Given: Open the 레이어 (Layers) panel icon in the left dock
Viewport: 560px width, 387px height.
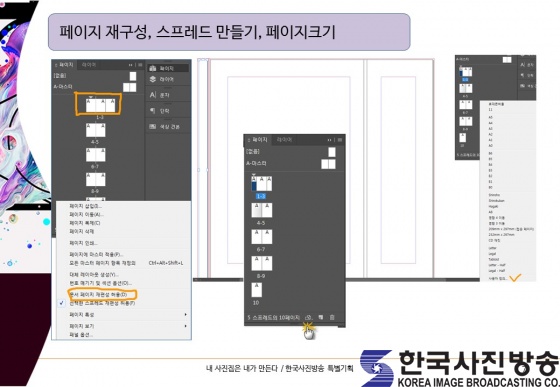Looking at the screenshot, I should click(161, 79).
